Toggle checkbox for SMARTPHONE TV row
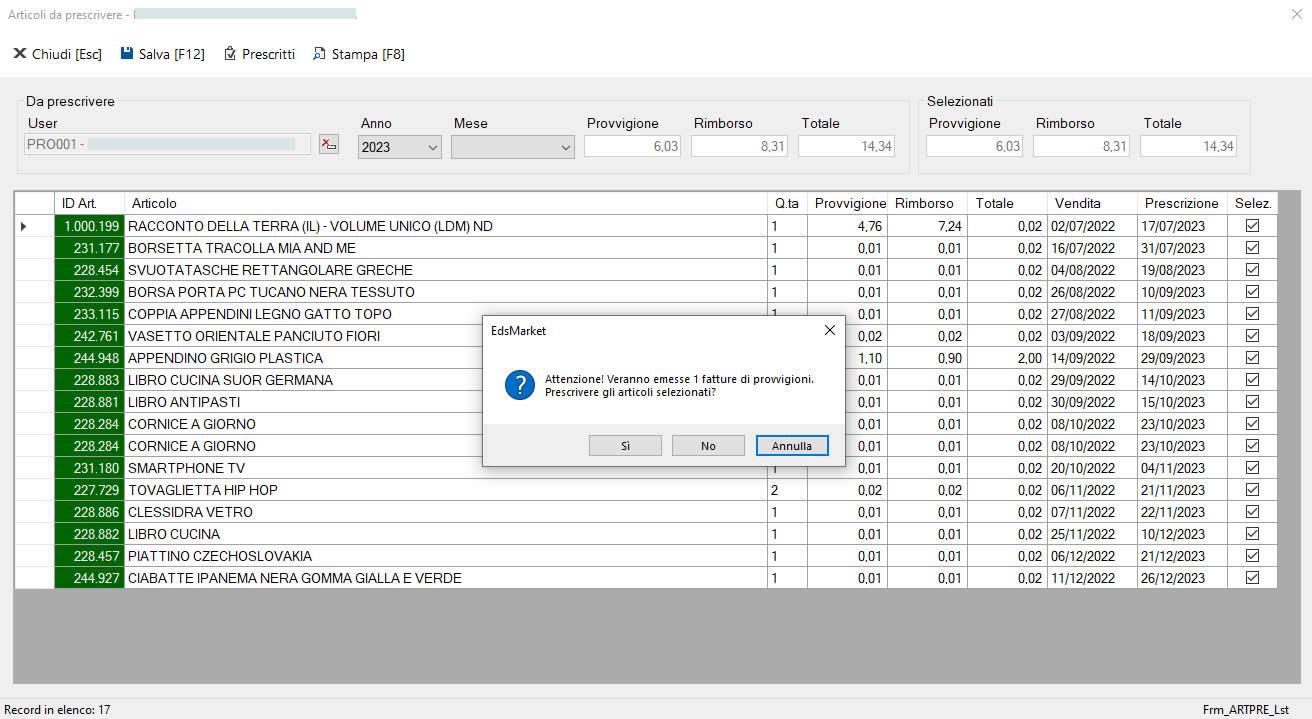This screenshot has height=719, width=1312. tap(1252, 468)
